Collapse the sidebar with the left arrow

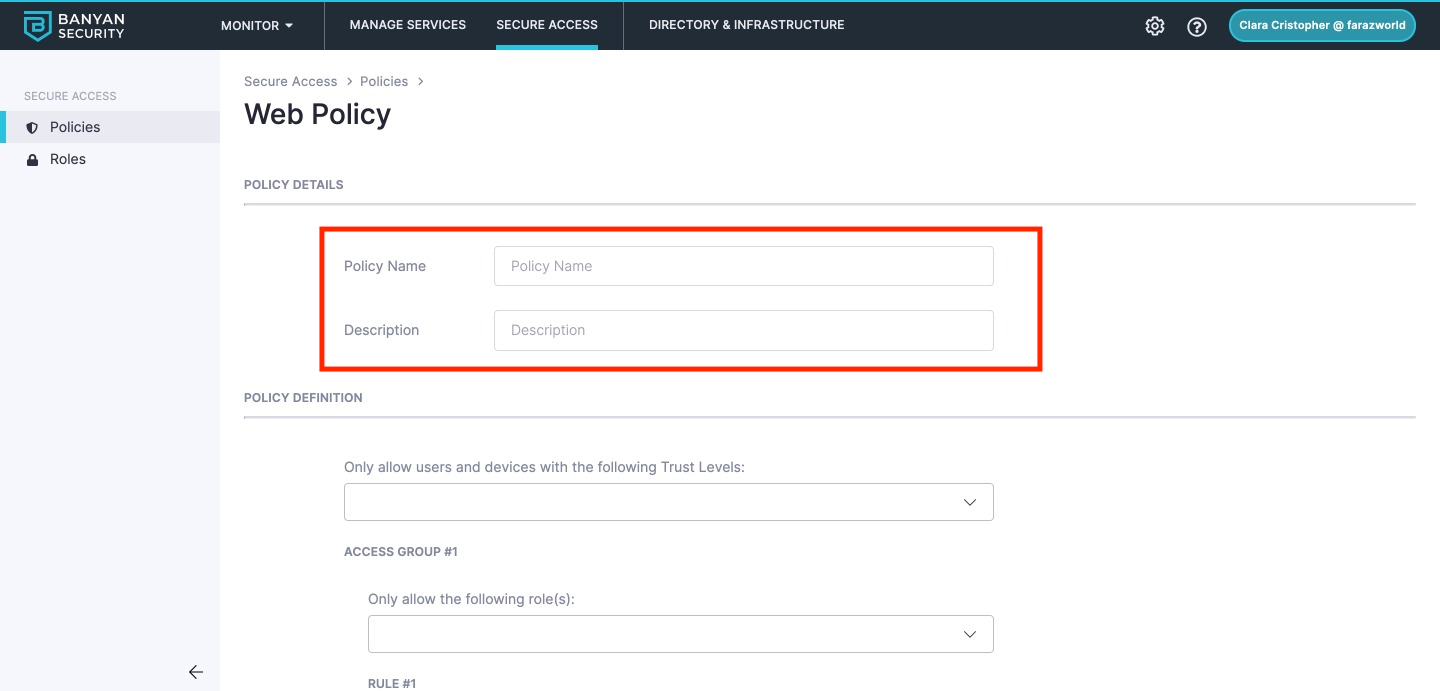pyautogui.click(x=196, y=672)
